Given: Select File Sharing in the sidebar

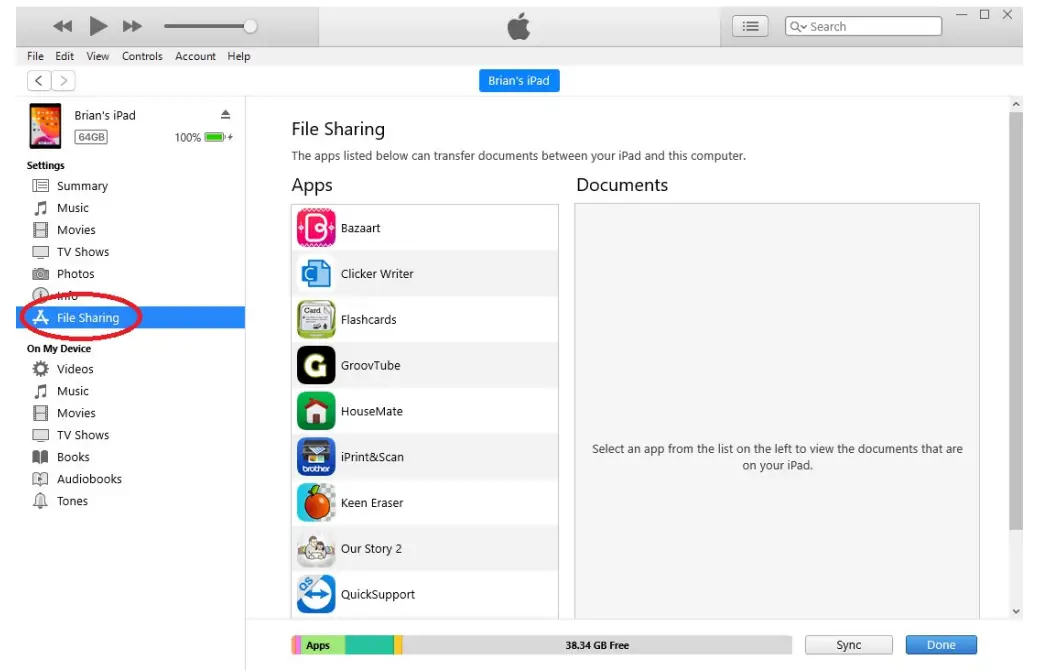Looking at the screenshot, I should (x=130, y=317).
